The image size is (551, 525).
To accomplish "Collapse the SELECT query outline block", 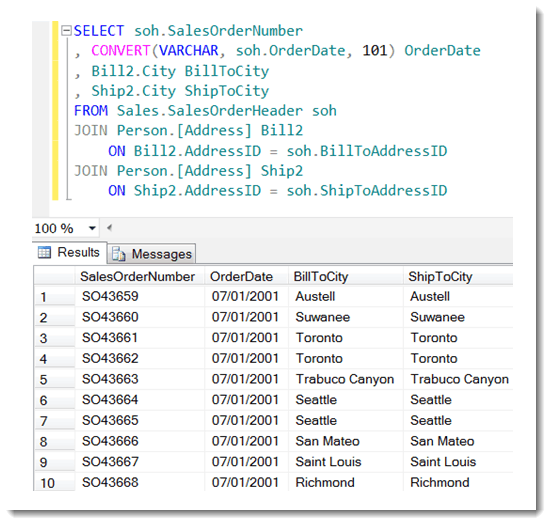I will click(66, 31).
